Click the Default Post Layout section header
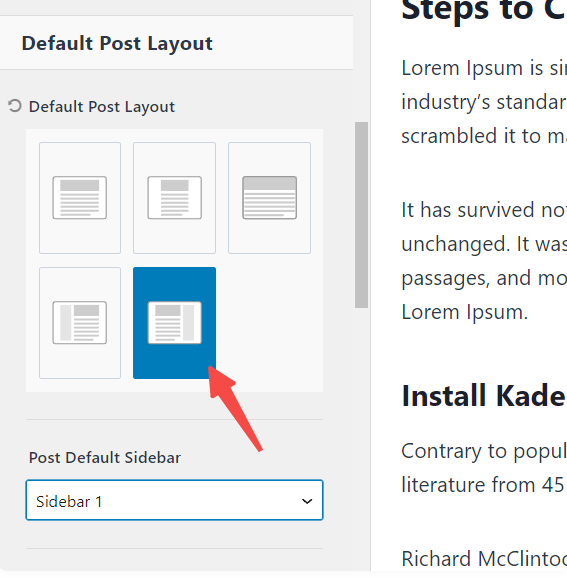 pyautogui.click(x=176, y=43)
